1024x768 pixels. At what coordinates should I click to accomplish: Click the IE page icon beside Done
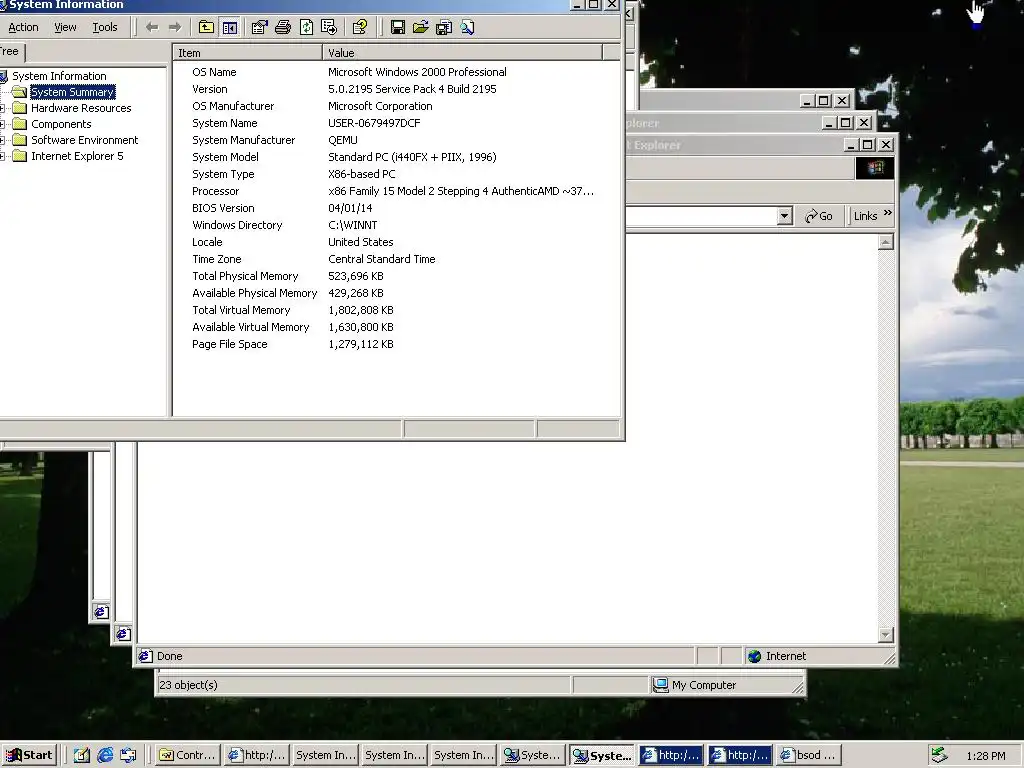coord(146,656)
